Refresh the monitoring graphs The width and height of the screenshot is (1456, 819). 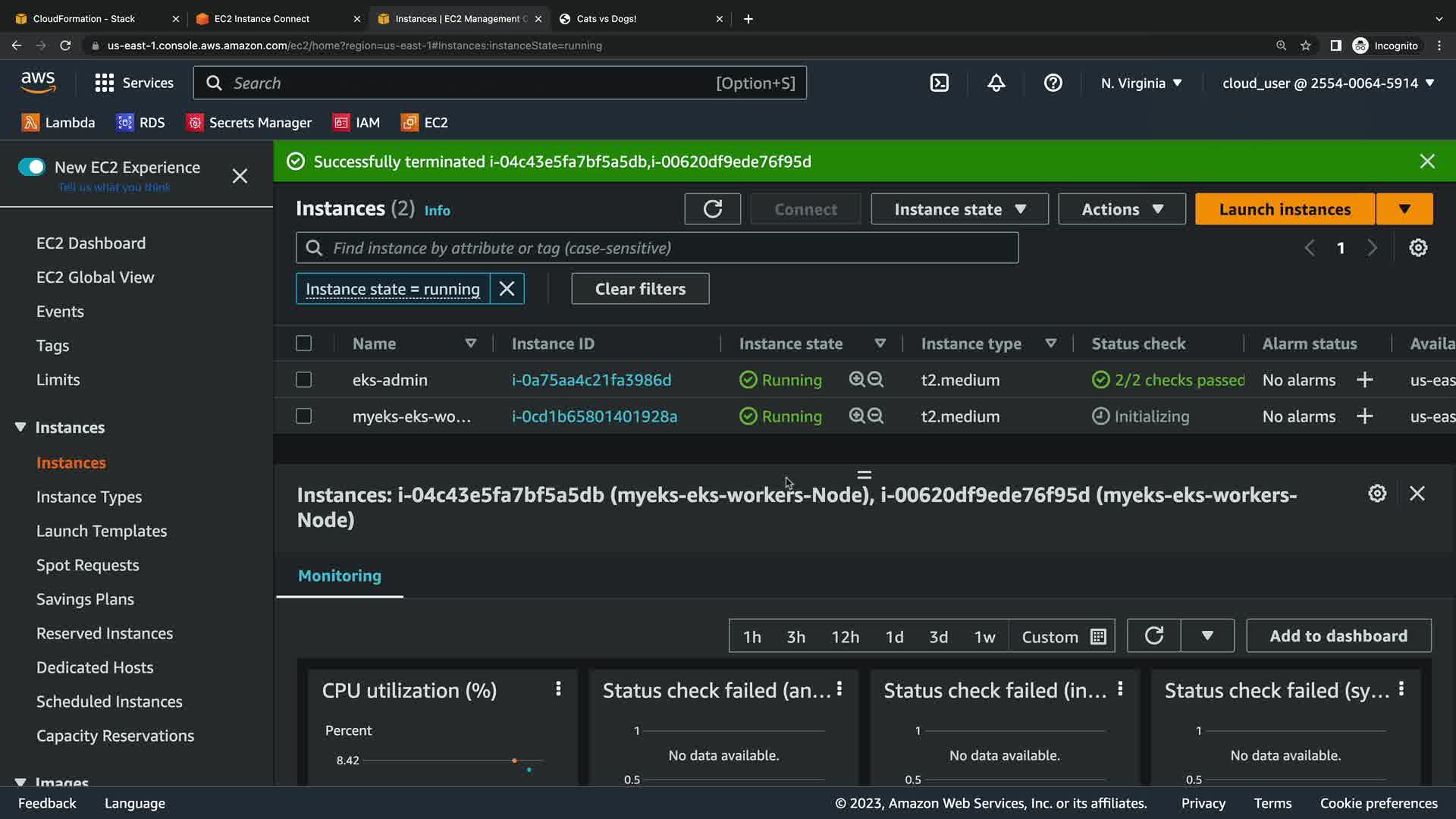pos(1153,635)
